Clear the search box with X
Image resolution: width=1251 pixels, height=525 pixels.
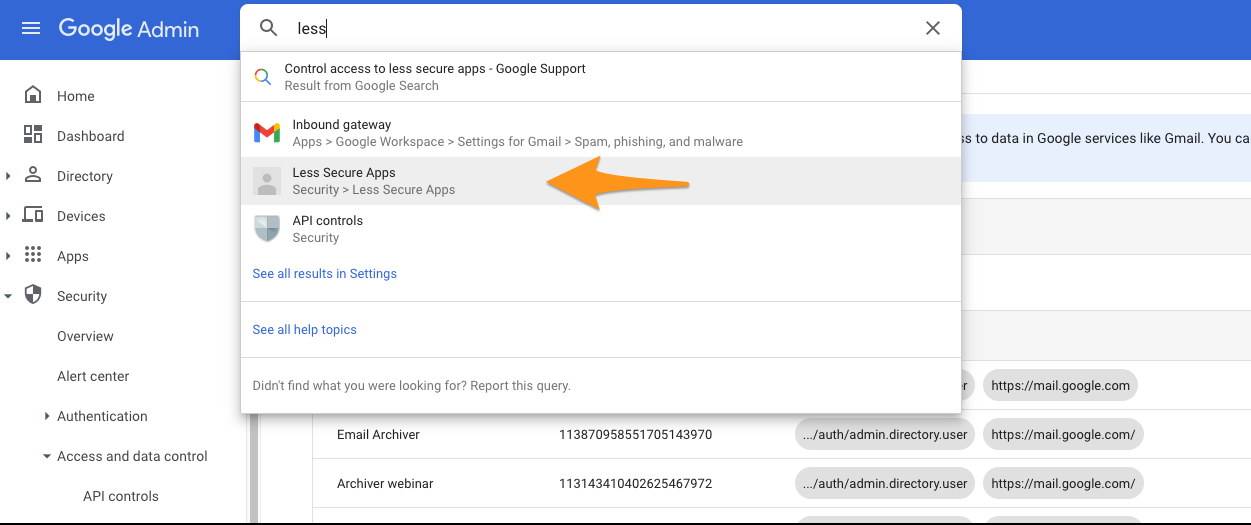[x=932, y=28]
